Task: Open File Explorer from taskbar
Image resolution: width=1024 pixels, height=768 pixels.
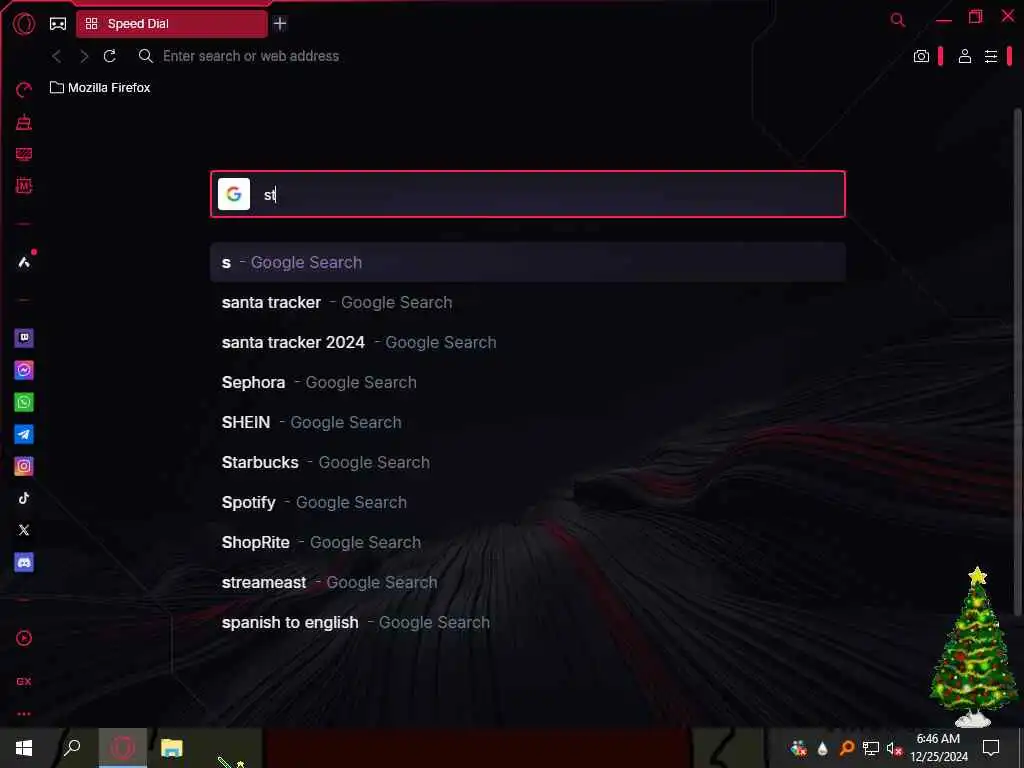Action: tap(172, 748)
